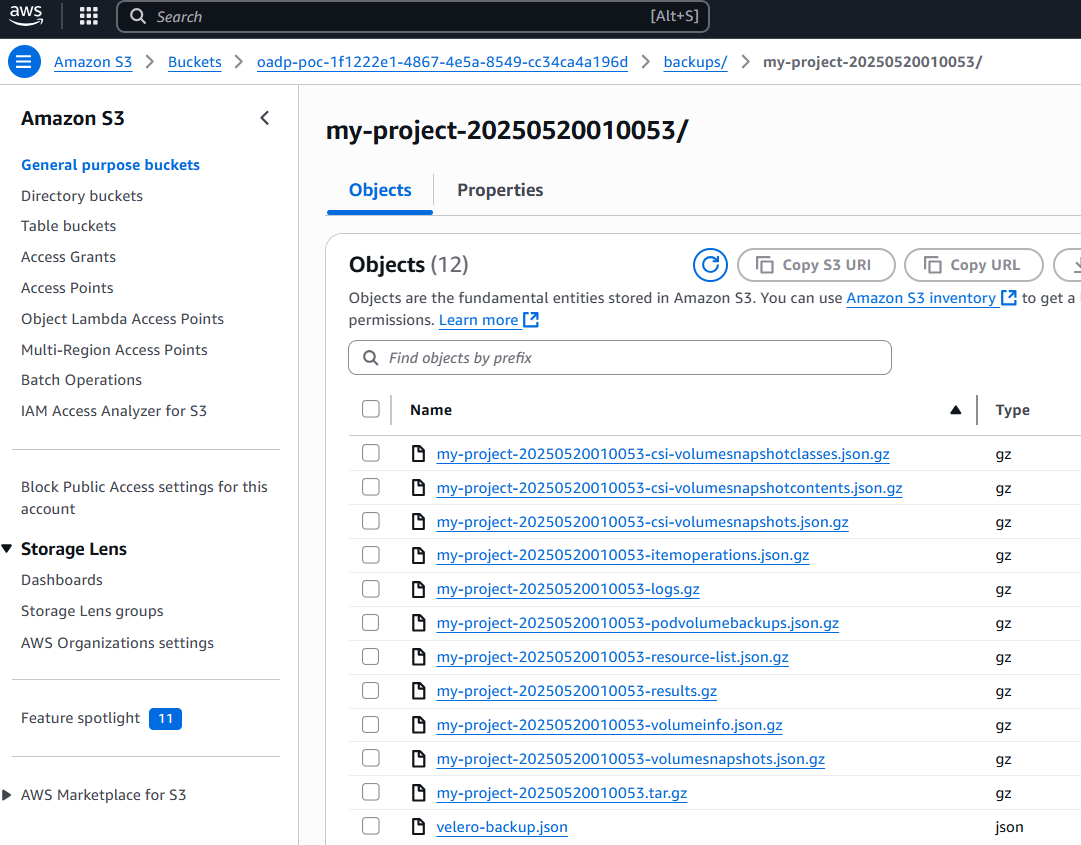
Task: Click the Type column header
Action: 1013,410
